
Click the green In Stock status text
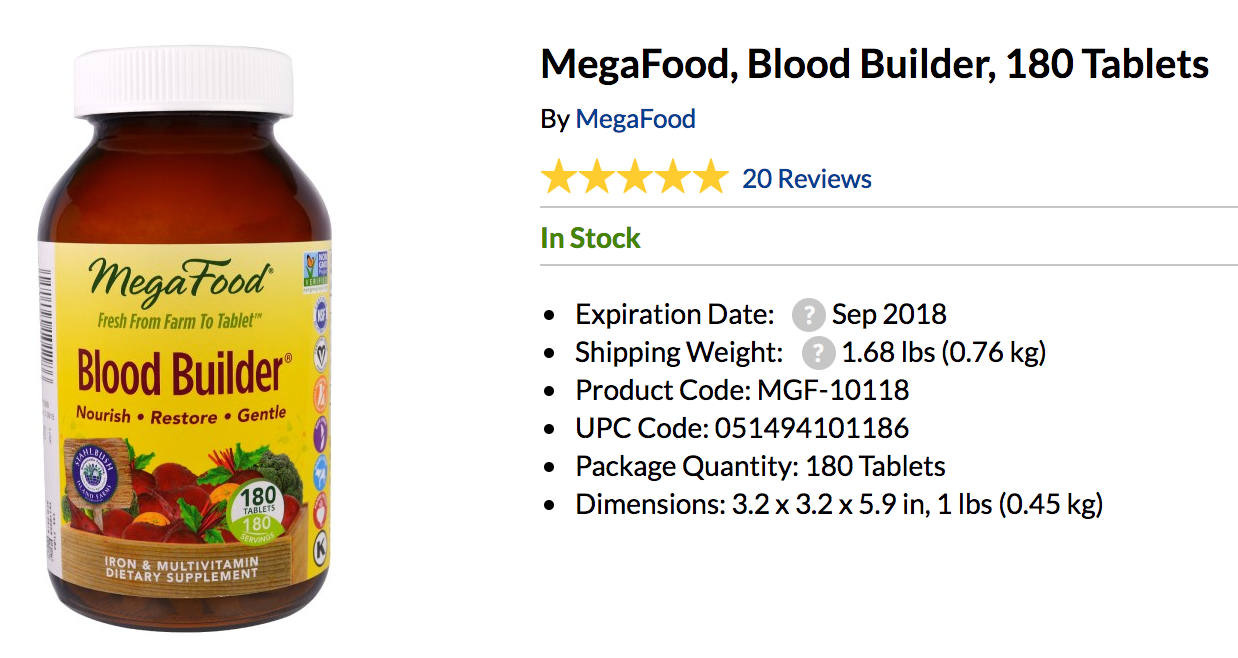590,238
